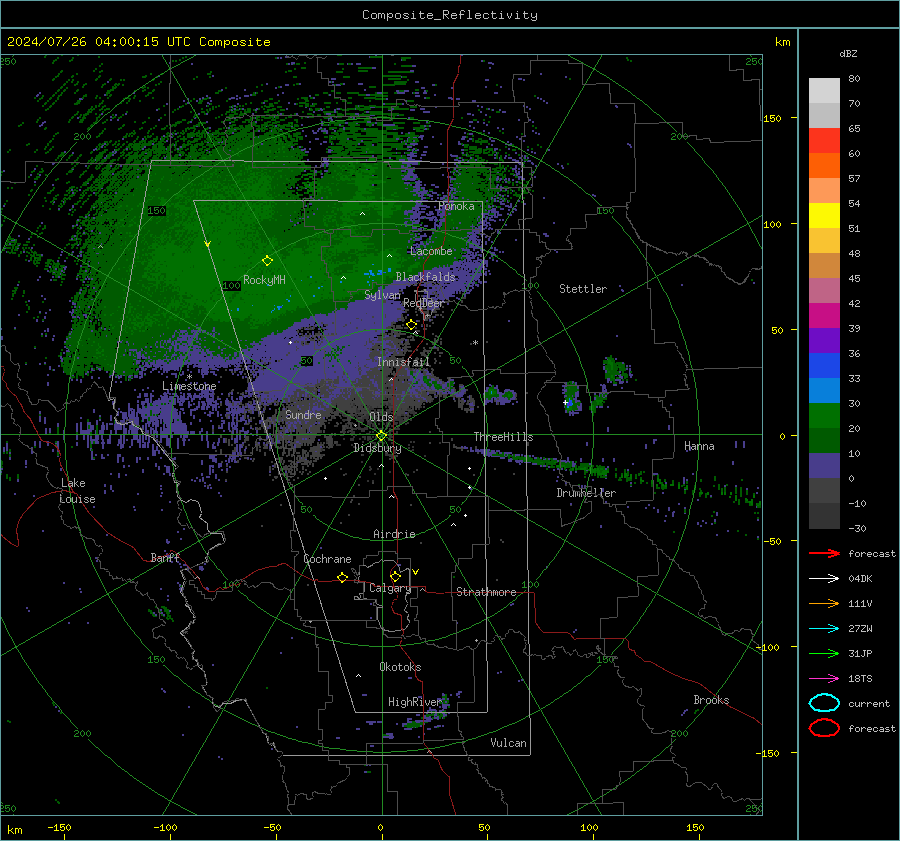Click the RedDeer city label
The image size is (900, 841).
point(424,303)
